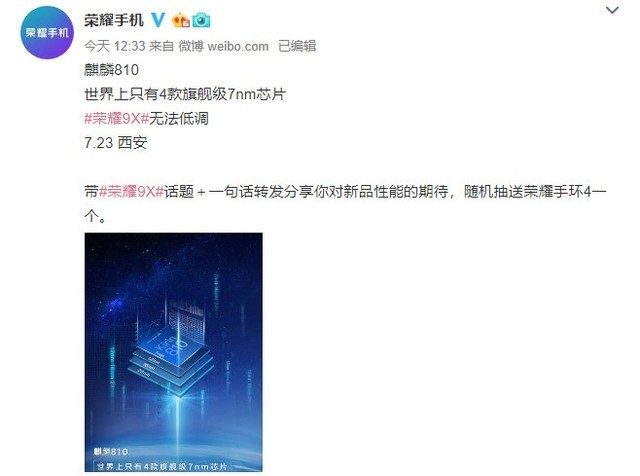Click the teal camera badge icon

point(201,20)
